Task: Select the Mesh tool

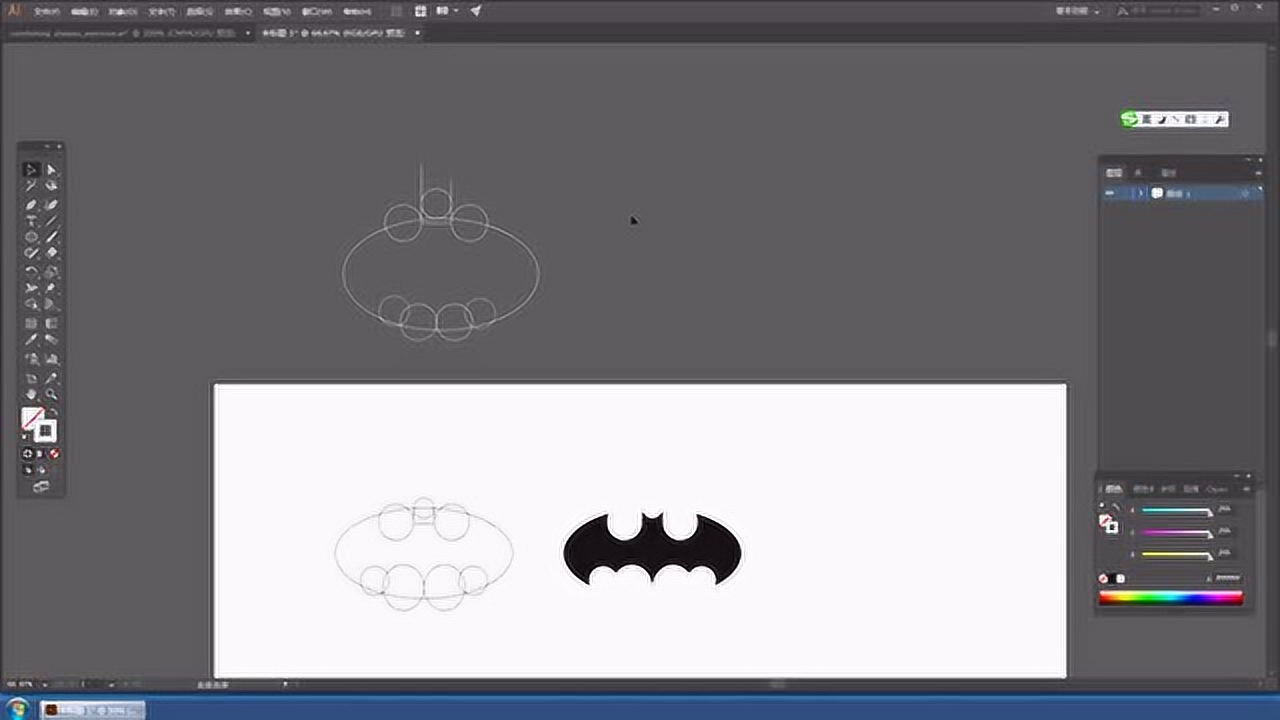Action: 32,324
